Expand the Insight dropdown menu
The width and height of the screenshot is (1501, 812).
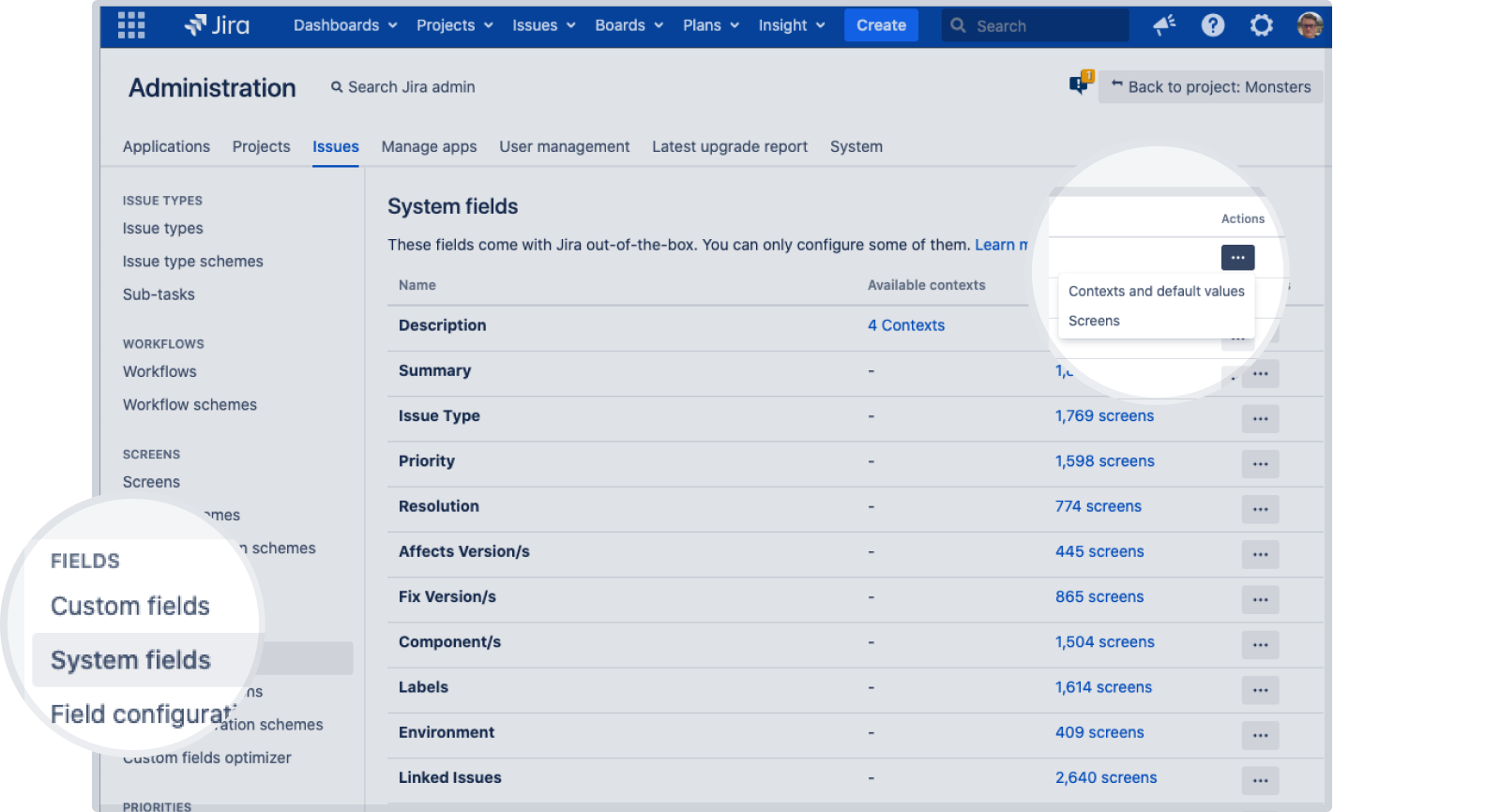point(791,25)
